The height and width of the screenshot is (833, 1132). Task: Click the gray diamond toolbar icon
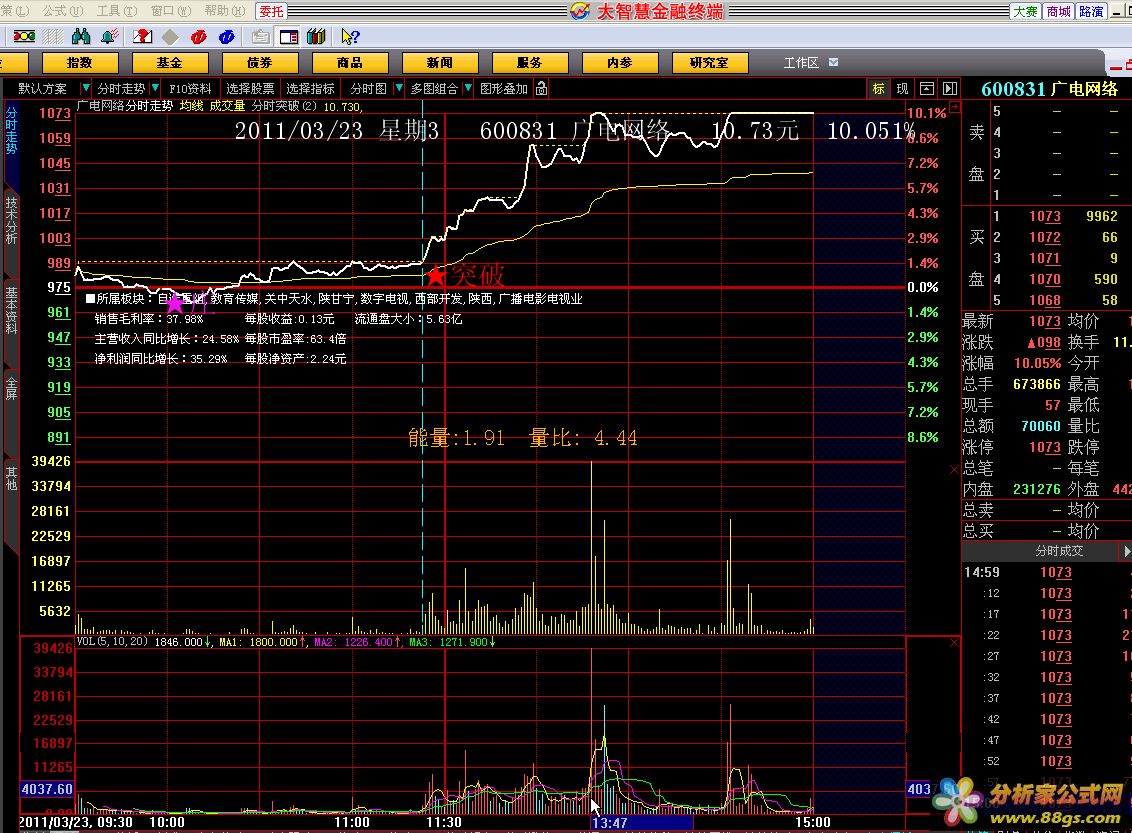click(x=170, y=37)
